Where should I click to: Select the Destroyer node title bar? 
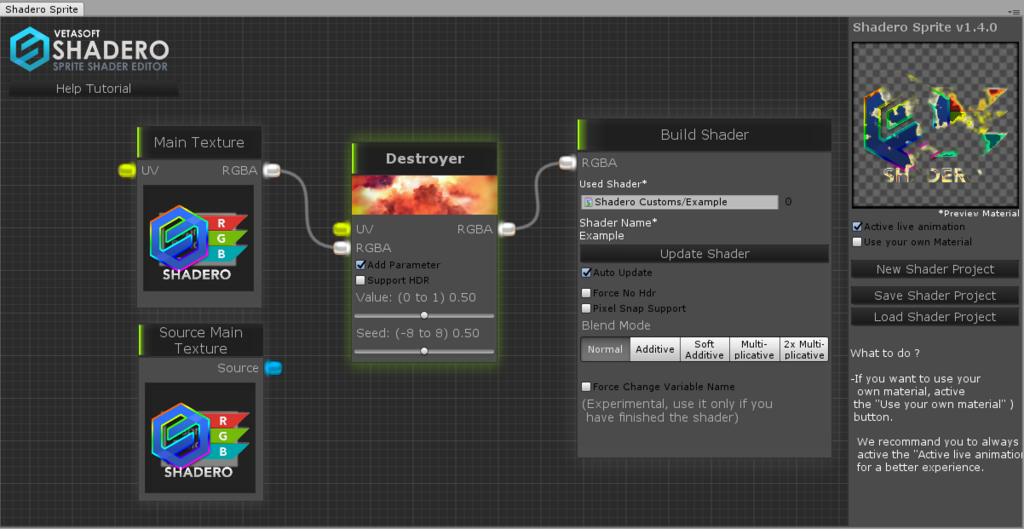coord(424,159)
